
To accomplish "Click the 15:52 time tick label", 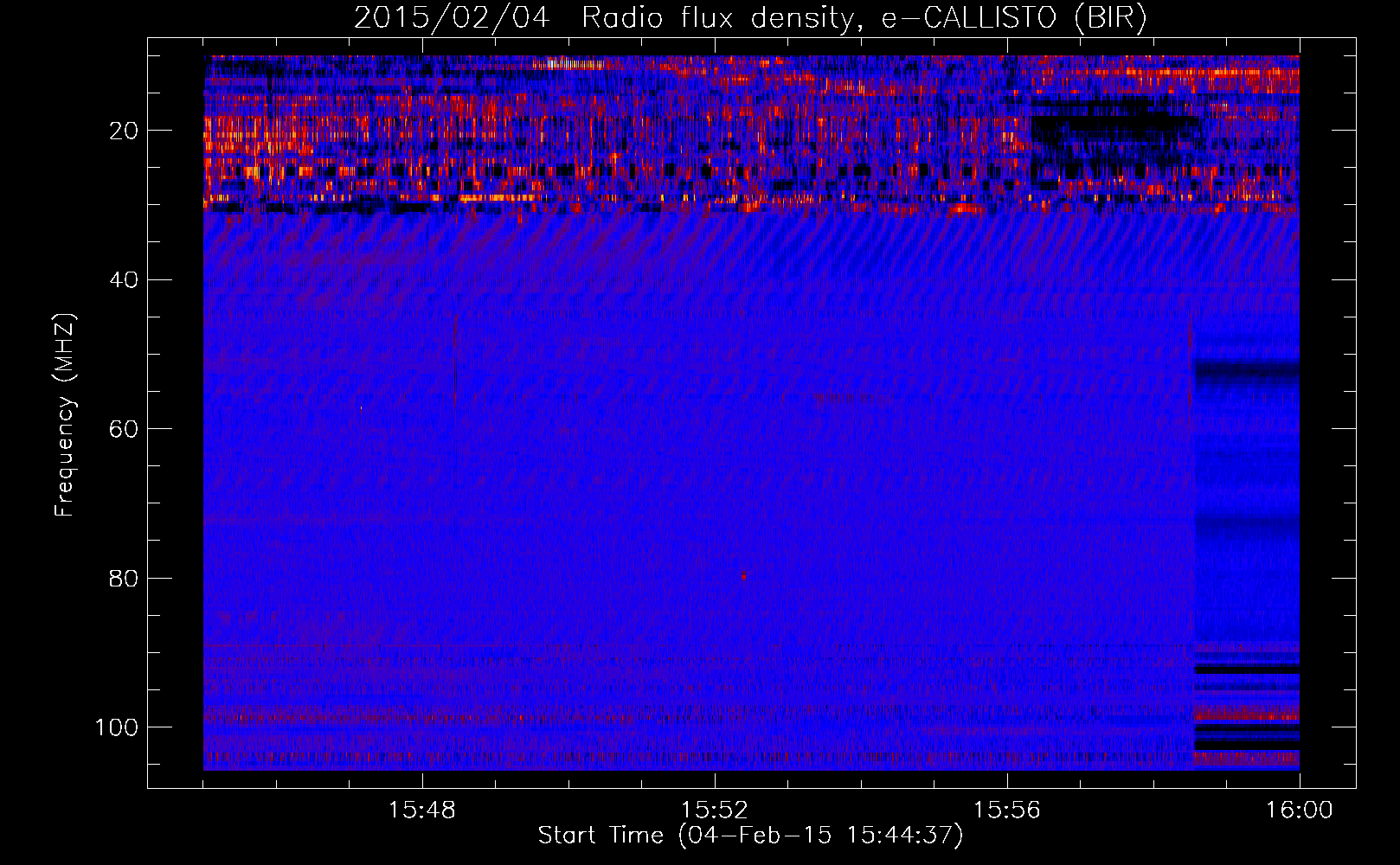I will 715,811.
